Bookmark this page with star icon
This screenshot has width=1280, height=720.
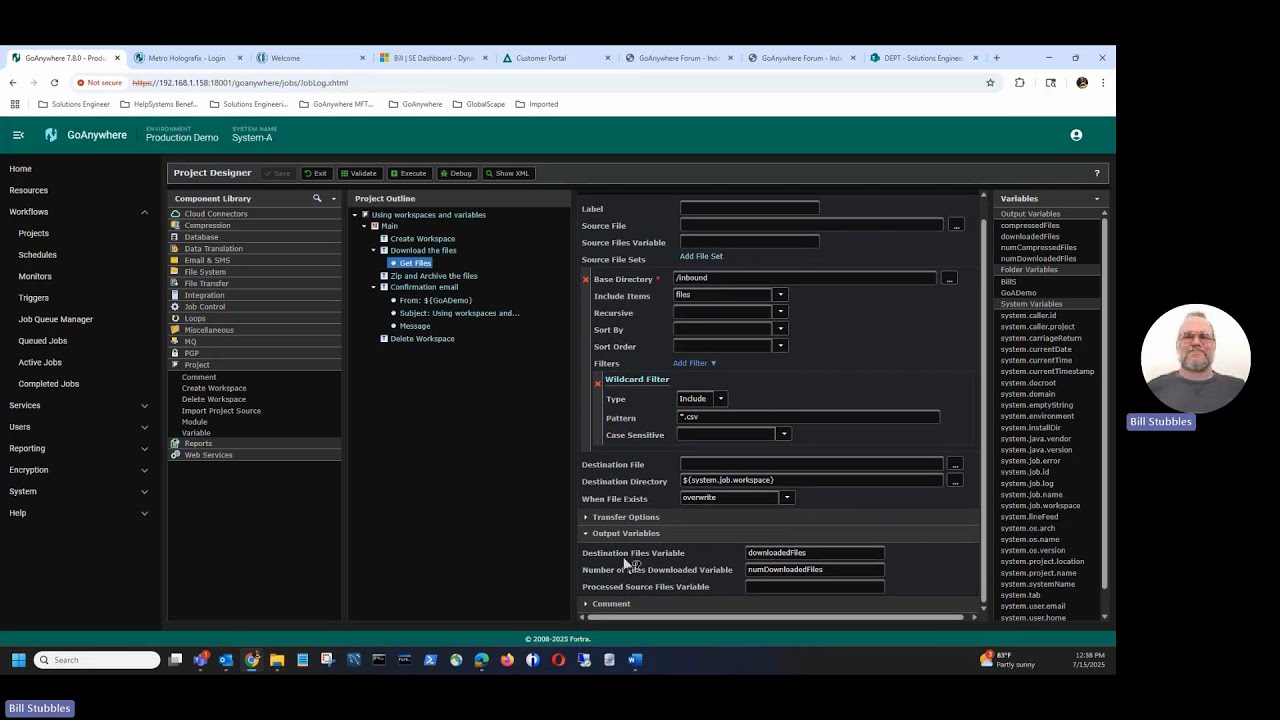(x=990, y=83)
